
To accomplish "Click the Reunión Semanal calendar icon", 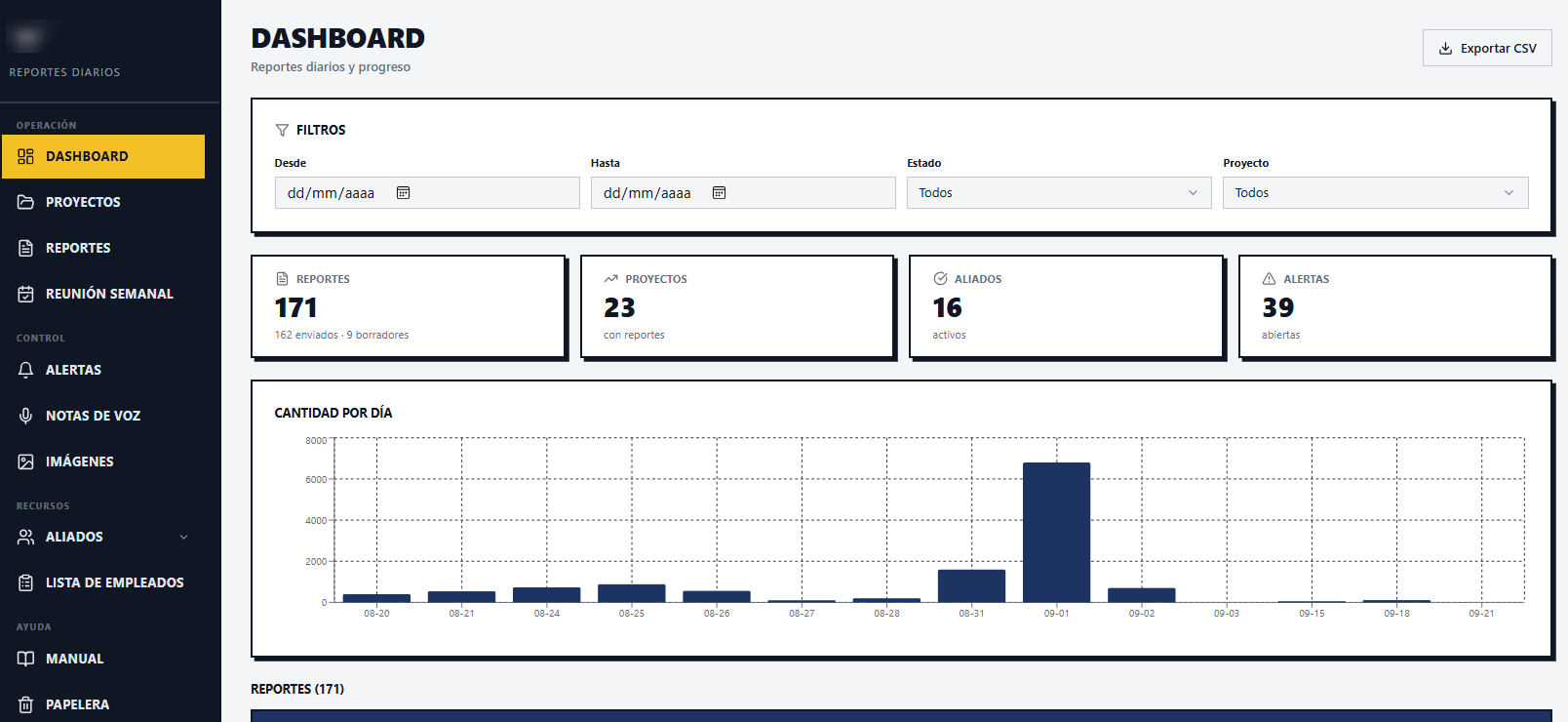I will [x=26, y=294].
